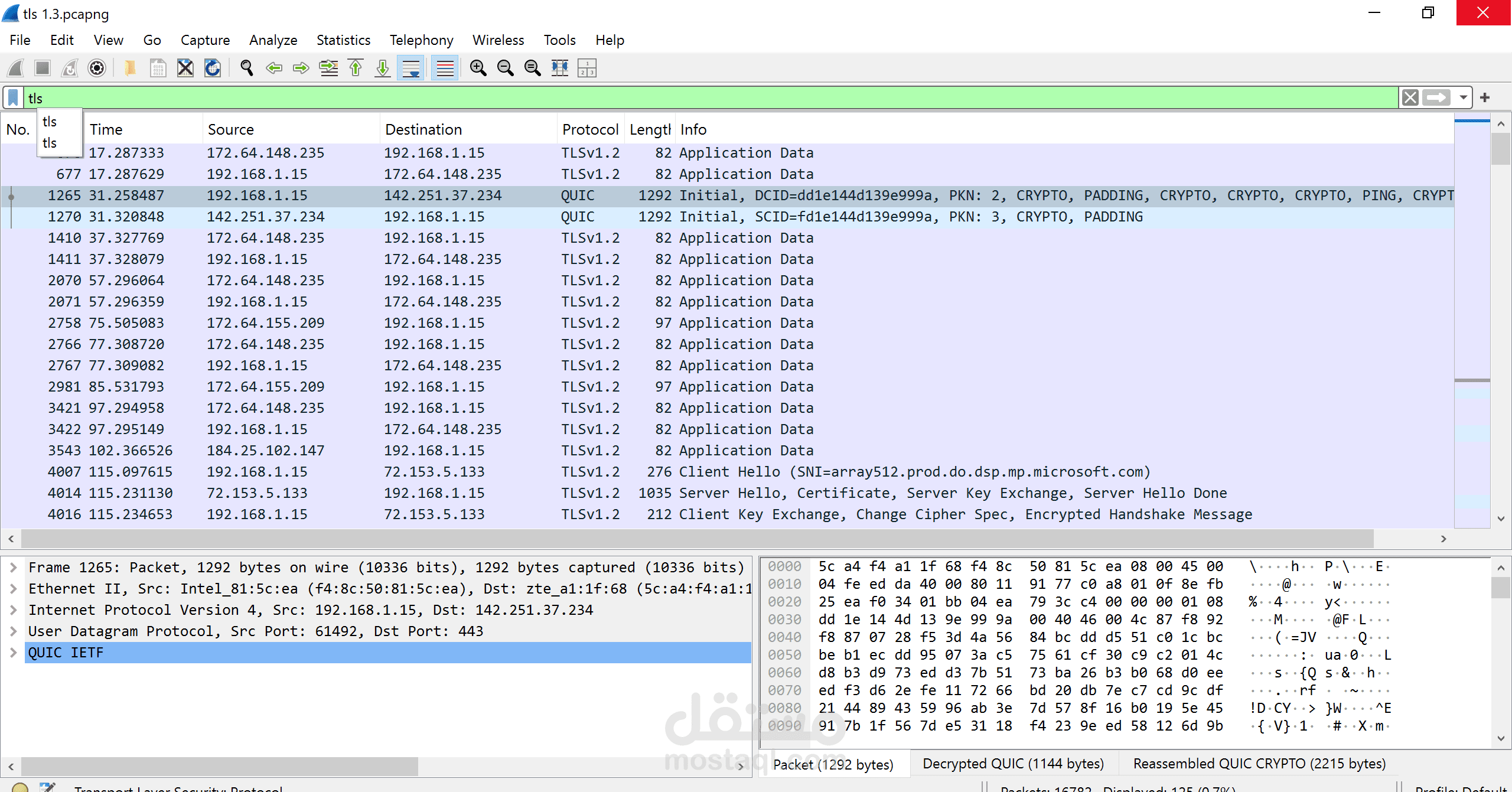Close this capture file via toolbar icon
This screenshot has height=792, width=1512.
(185, 69)
